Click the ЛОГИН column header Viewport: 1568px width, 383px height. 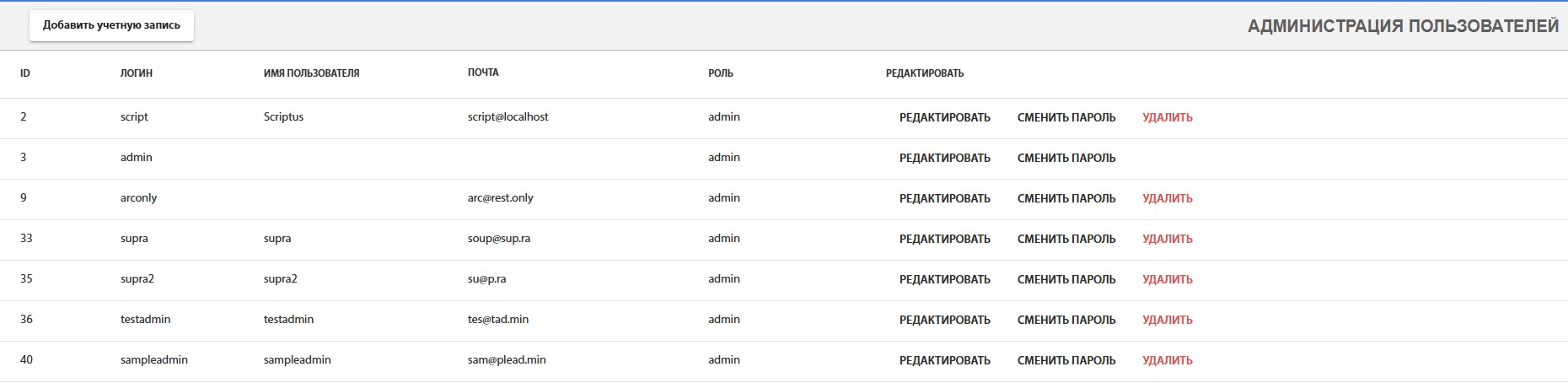coord(137,73)
